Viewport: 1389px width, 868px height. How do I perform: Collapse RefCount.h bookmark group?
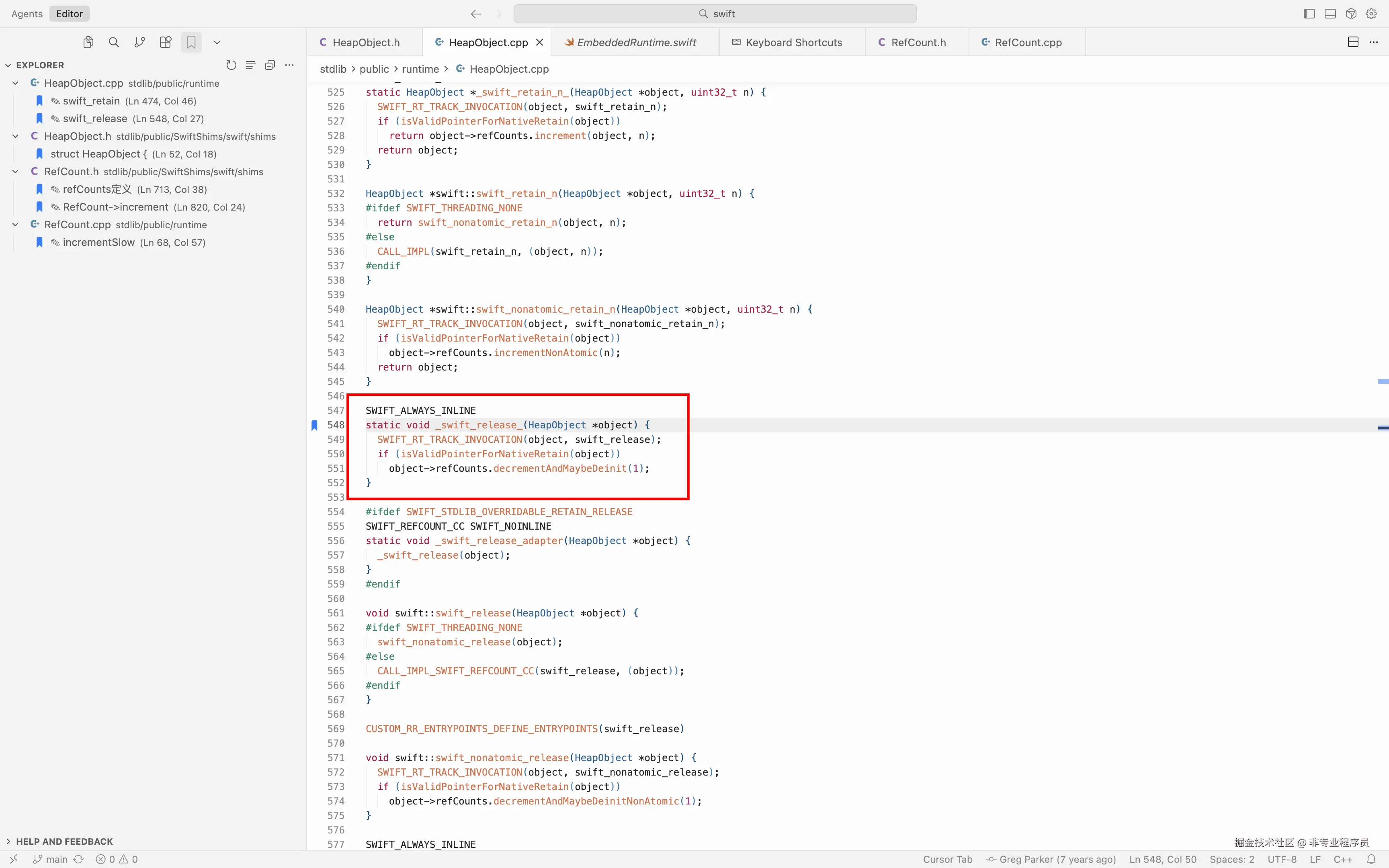click(16, 172)
